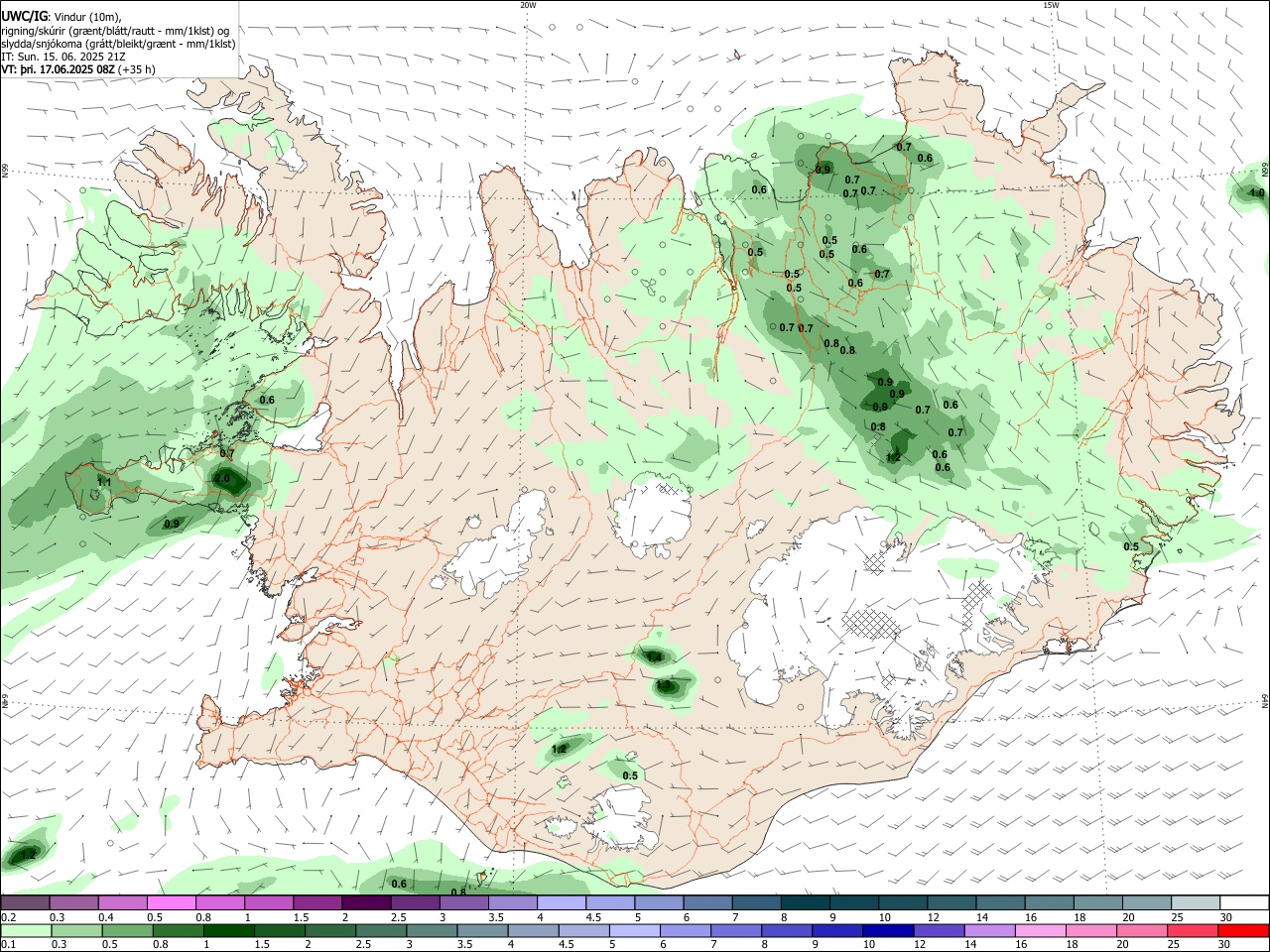Pick the 3–3.5 purple snow legend swatch
The height and width of the screenshot is (952, 1270).
tap(463, 902)
